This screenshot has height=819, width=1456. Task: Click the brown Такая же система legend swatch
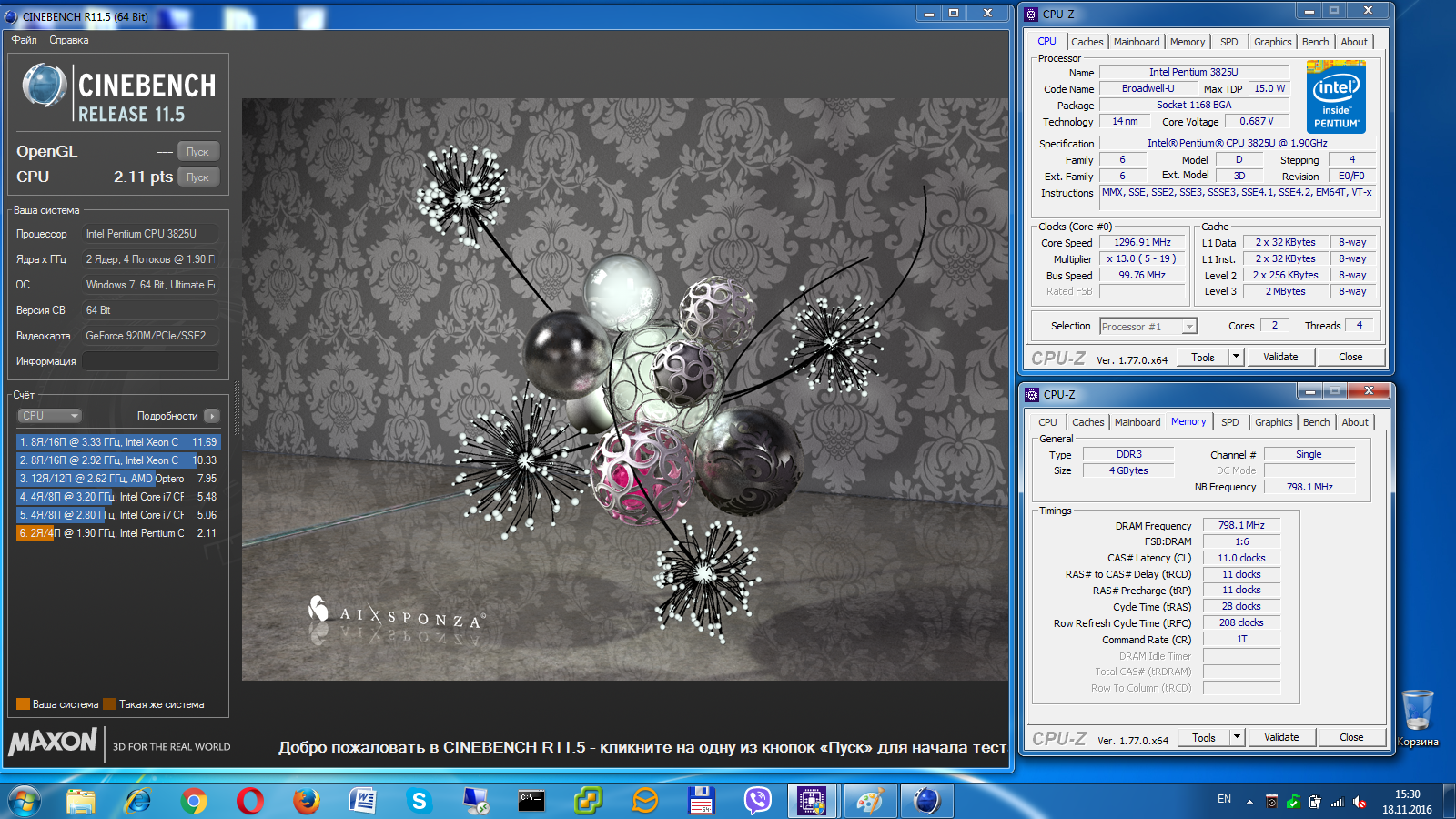(109, 704)
